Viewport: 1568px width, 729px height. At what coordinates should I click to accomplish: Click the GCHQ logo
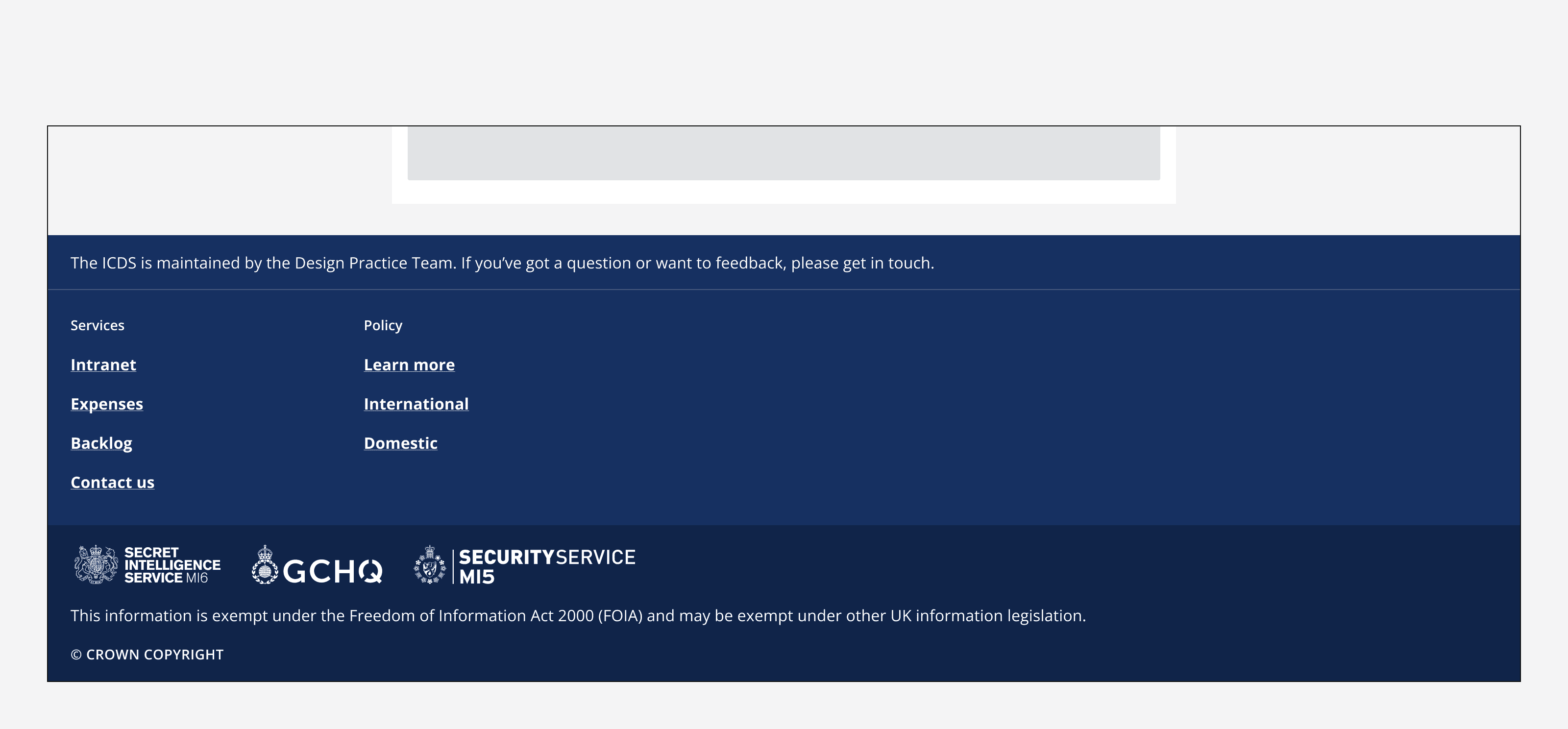pyautogui.click(x=317, y=565)
